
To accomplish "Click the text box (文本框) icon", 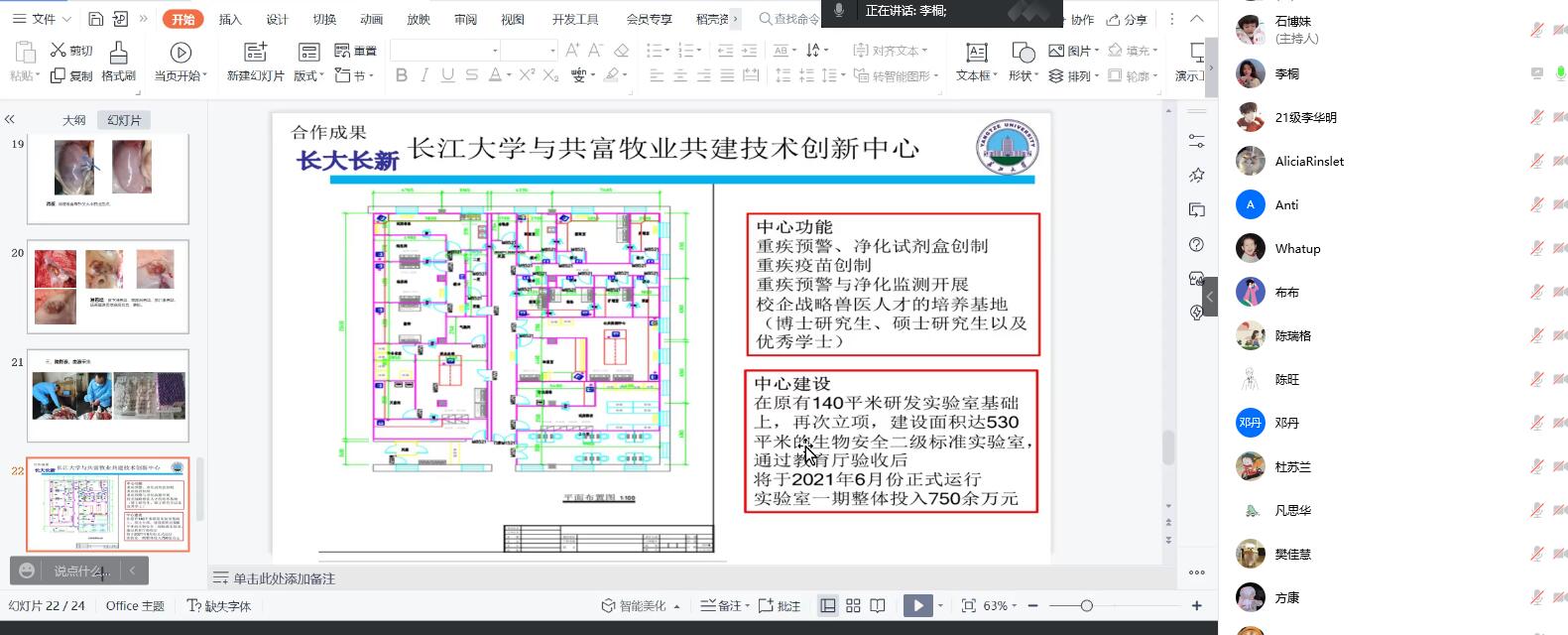I will pyautogui.click(x=976, y=53).
